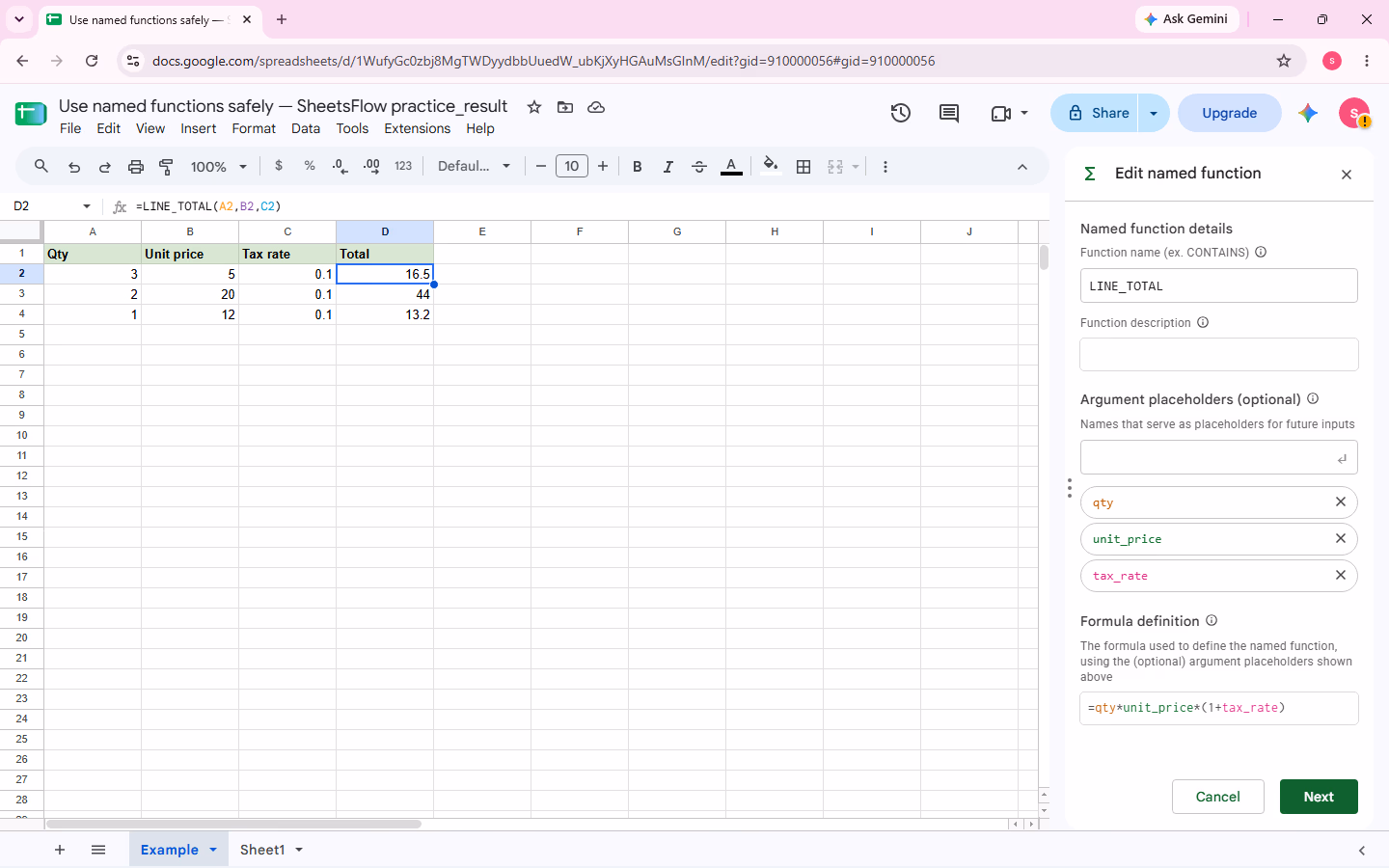1389x868 pixels.
Task: Cancel editing the named function
Action: [1217, 797]
